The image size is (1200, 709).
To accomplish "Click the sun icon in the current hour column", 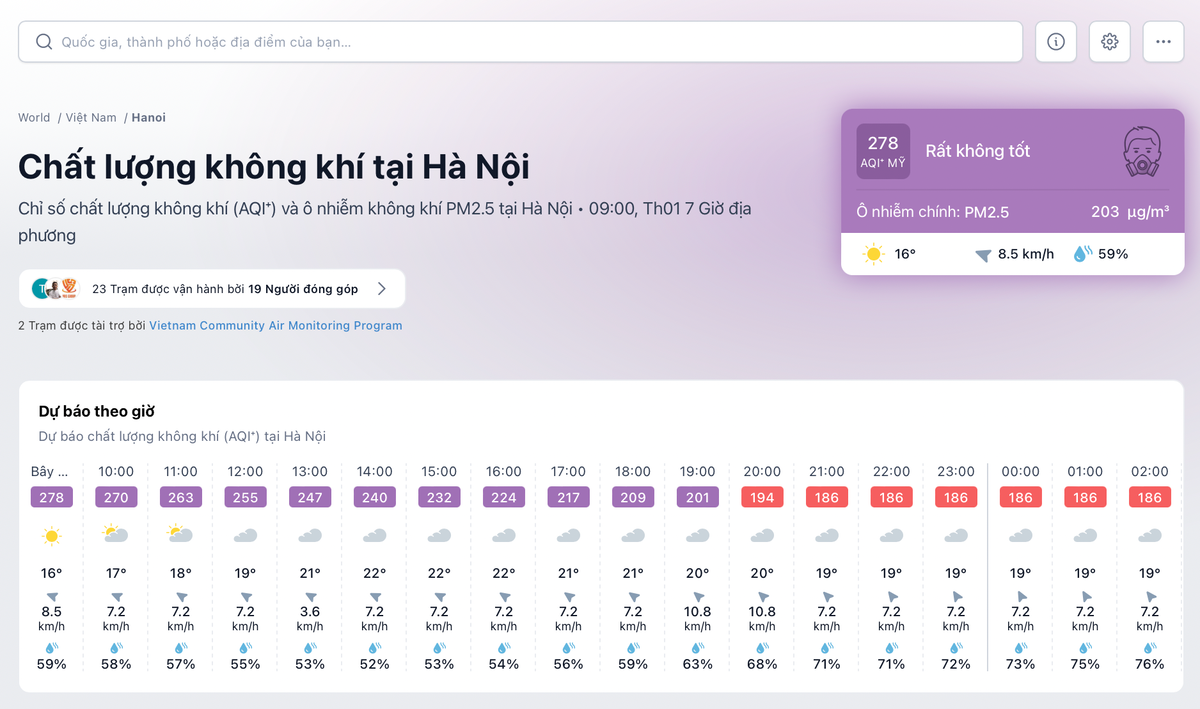I will (x=51, y=533).
